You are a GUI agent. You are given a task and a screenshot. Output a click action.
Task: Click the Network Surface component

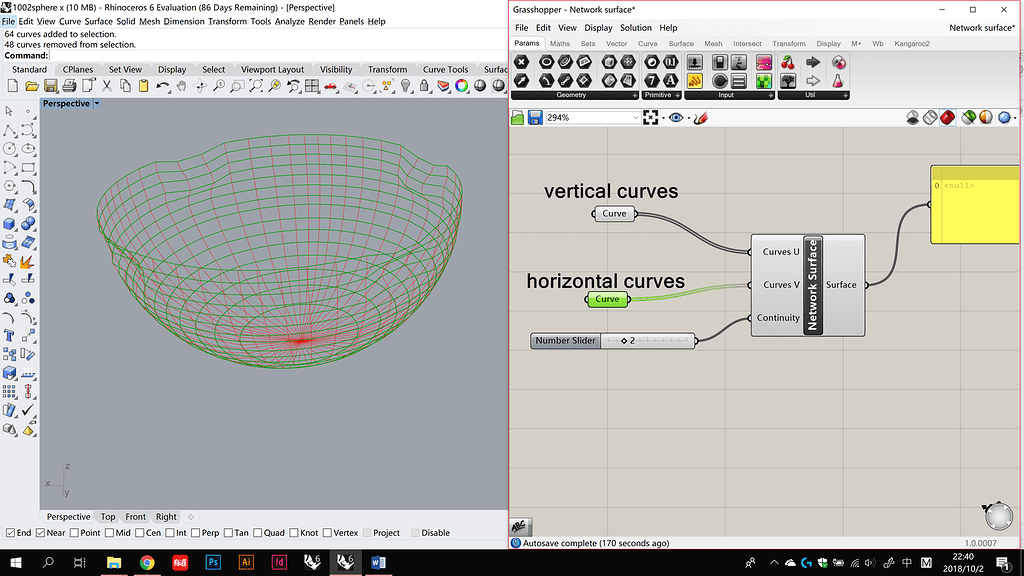[812, 285]
